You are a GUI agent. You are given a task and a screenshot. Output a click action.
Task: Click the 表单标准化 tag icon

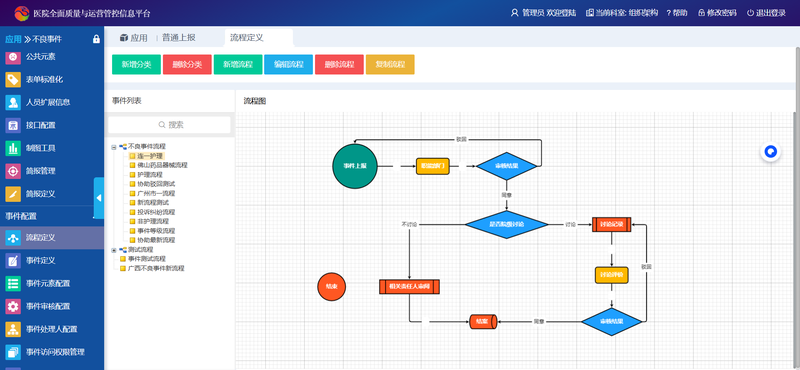13,80
